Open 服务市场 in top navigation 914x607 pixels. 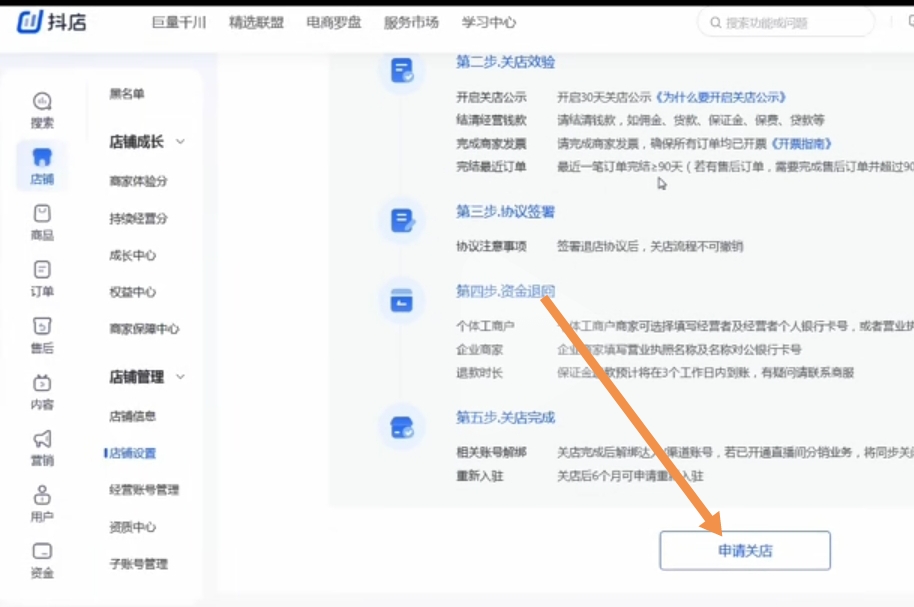[411, 23]
